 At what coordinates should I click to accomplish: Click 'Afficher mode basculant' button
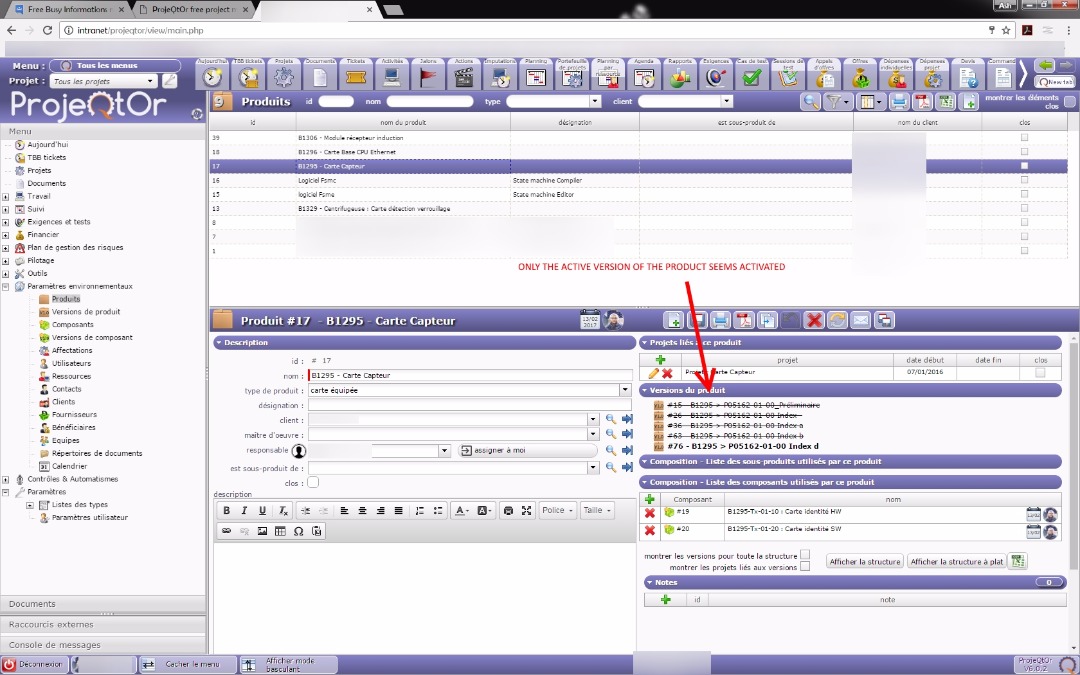289,665
